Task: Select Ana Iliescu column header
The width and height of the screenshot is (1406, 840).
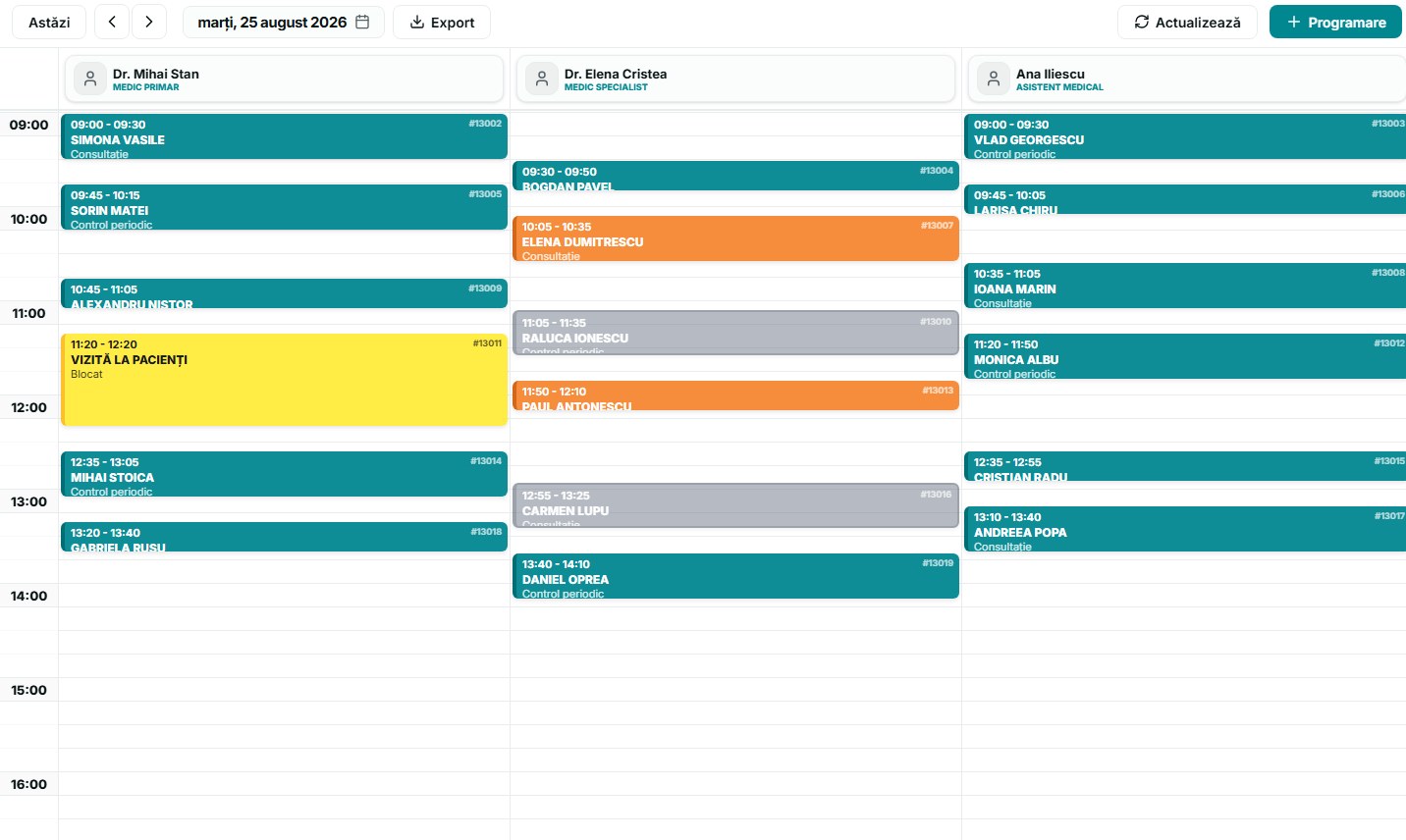Action: click(x=1187, y=79)
